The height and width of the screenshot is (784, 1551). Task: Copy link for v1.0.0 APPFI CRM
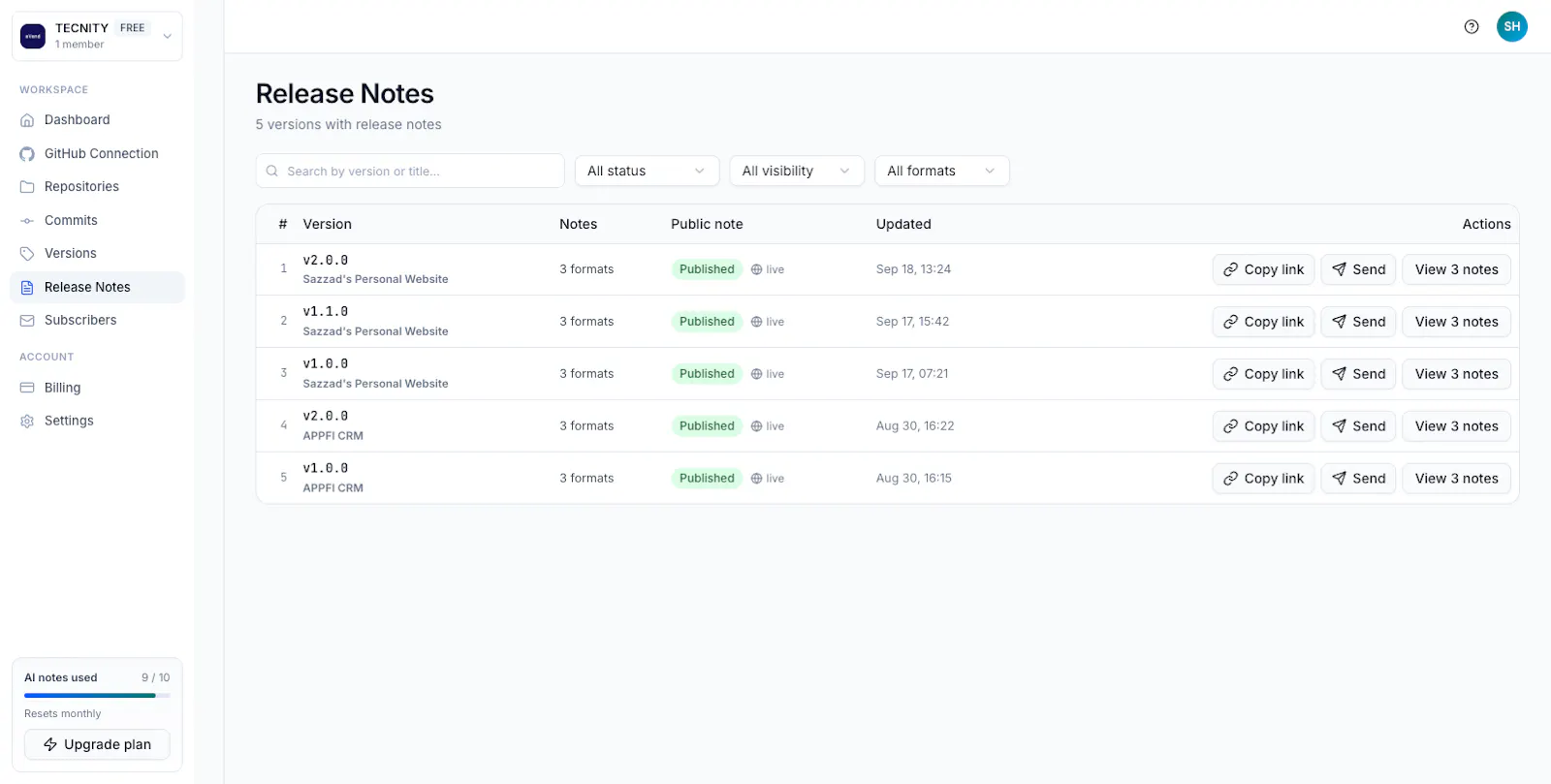coord(1263,479)
